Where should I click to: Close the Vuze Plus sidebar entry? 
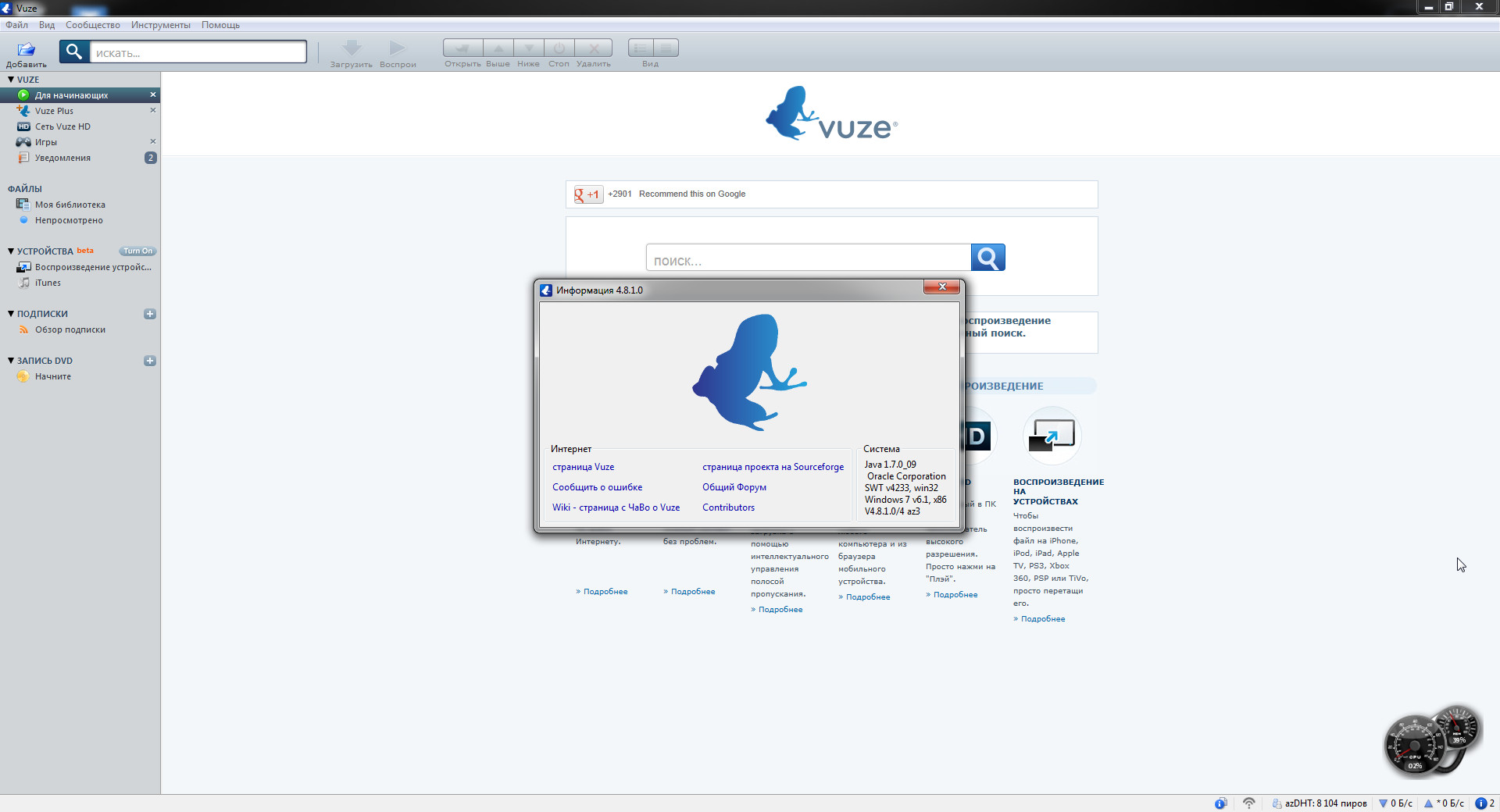click(153, 110)
